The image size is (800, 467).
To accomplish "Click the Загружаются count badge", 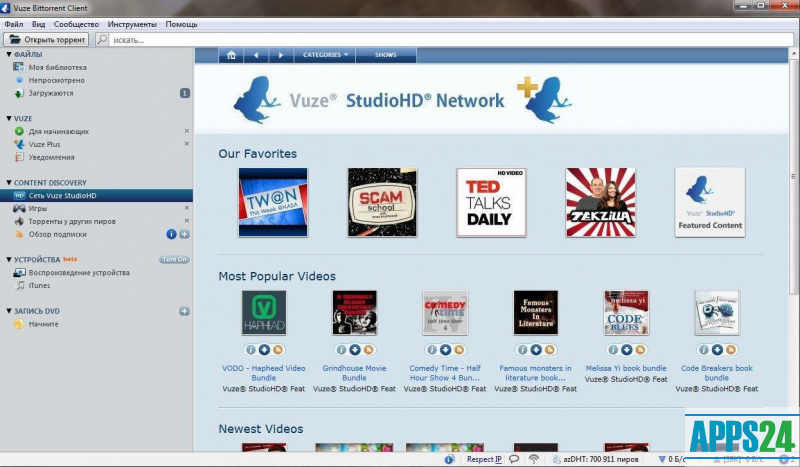I will (x=185, y=93).
